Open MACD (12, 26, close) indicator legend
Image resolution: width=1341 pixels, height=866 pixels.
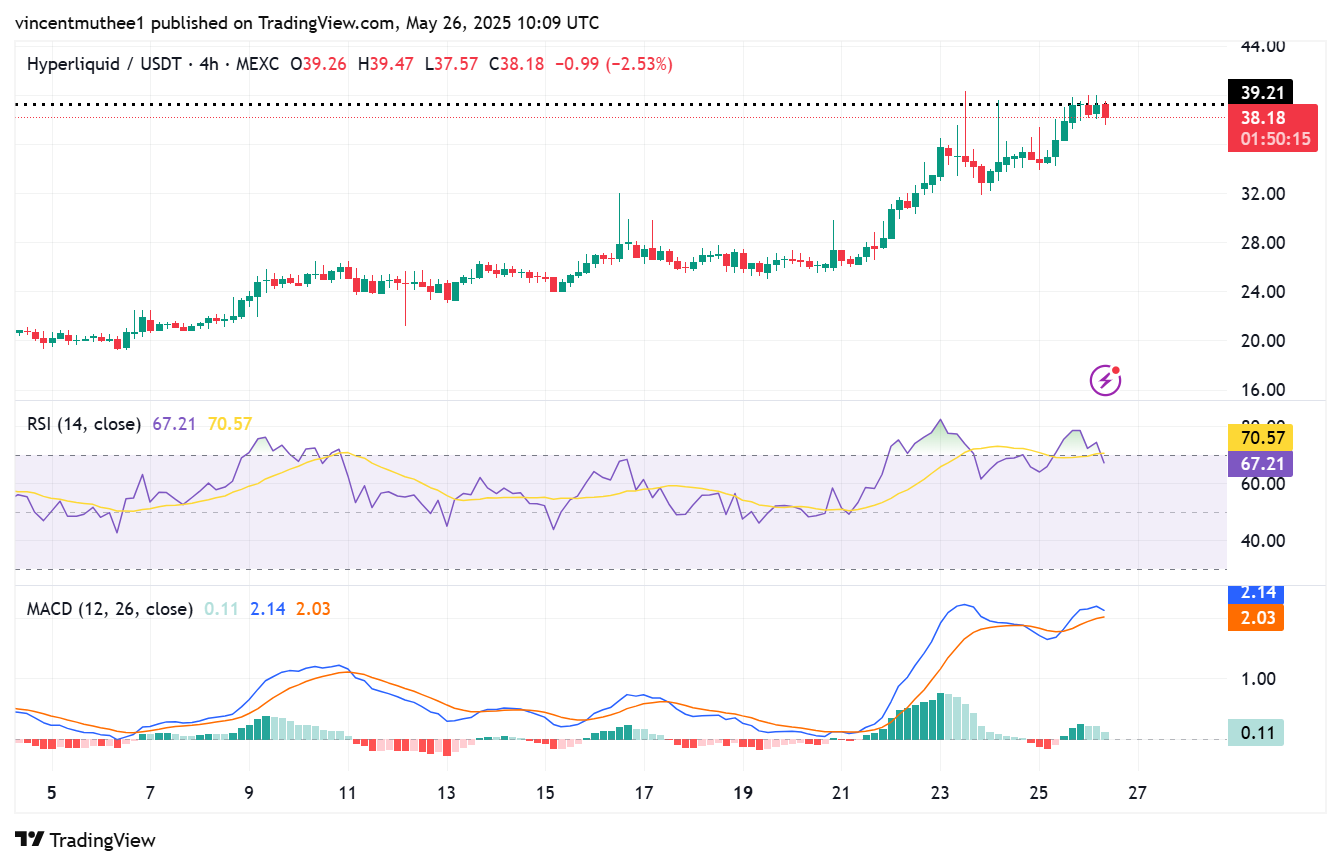point(110,608)
